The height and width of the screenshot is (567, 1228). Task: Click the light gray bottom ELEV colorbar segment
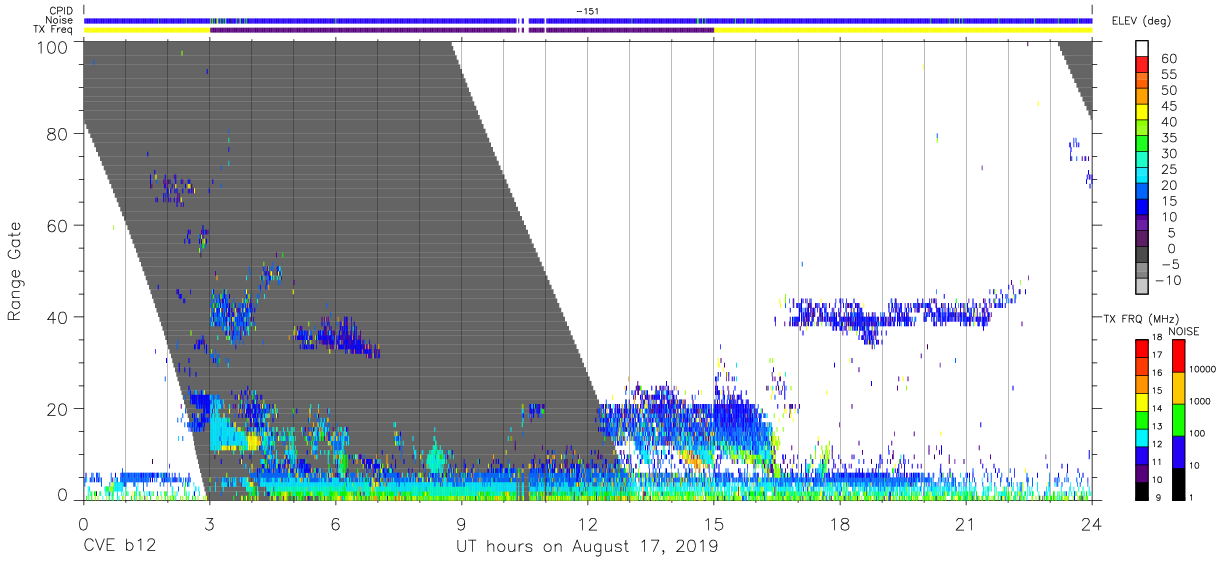1142,286
